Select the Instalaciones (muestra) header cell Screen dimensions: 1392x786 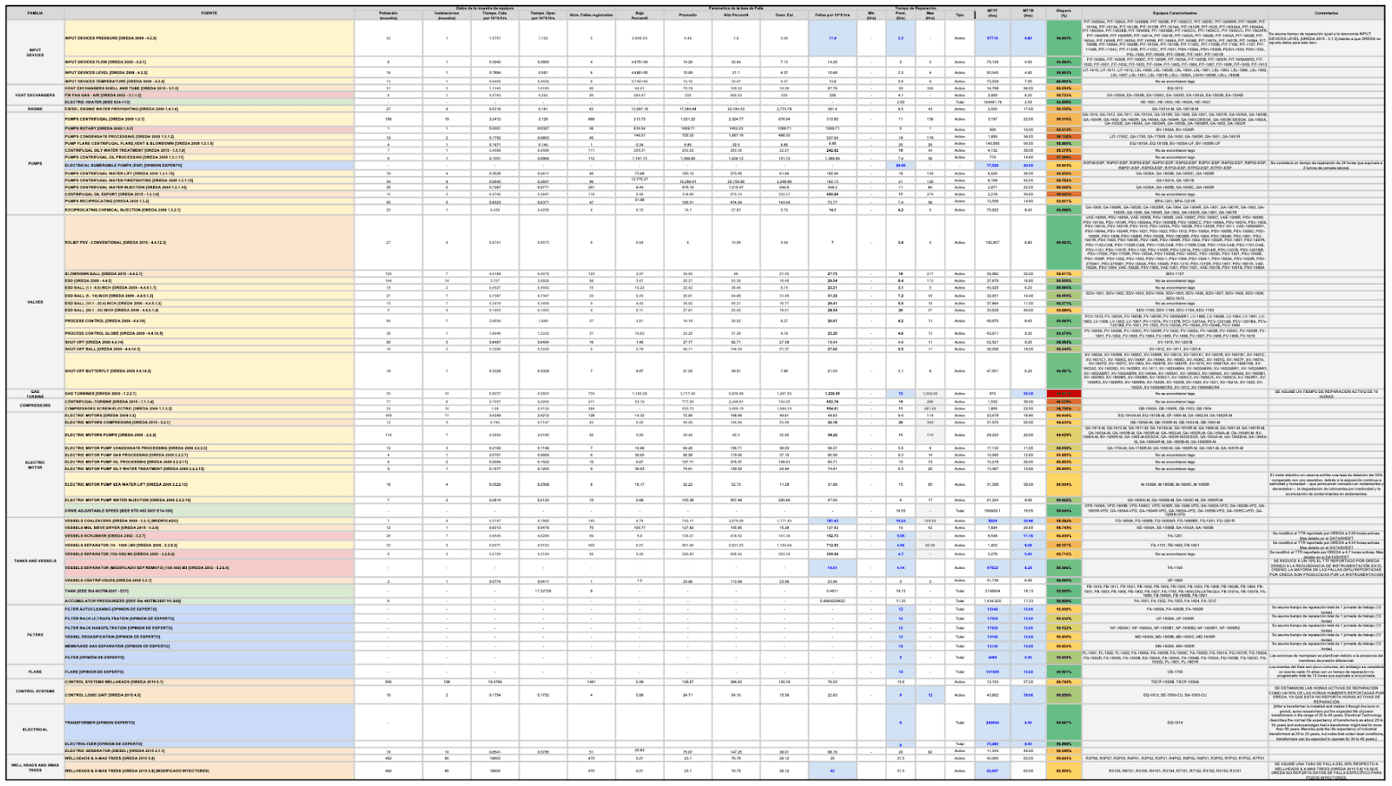tap(446, 15)
